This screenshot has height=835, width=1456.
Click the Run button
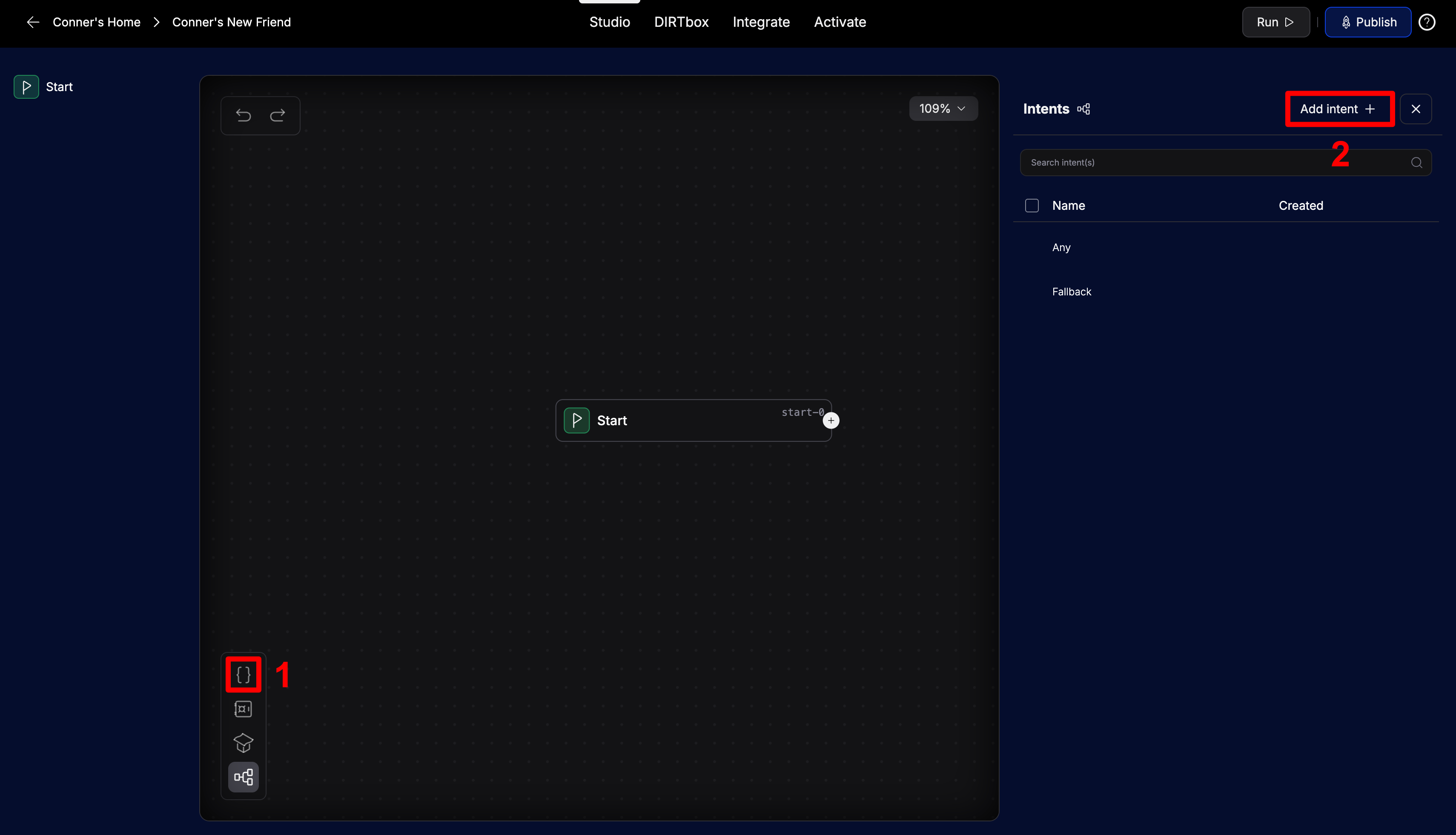point(1275,23)
